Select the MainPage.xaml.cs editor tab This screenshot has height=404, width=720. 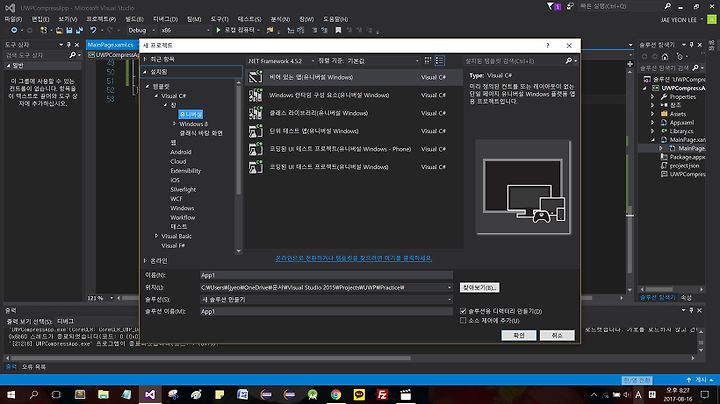click(110, 45)
